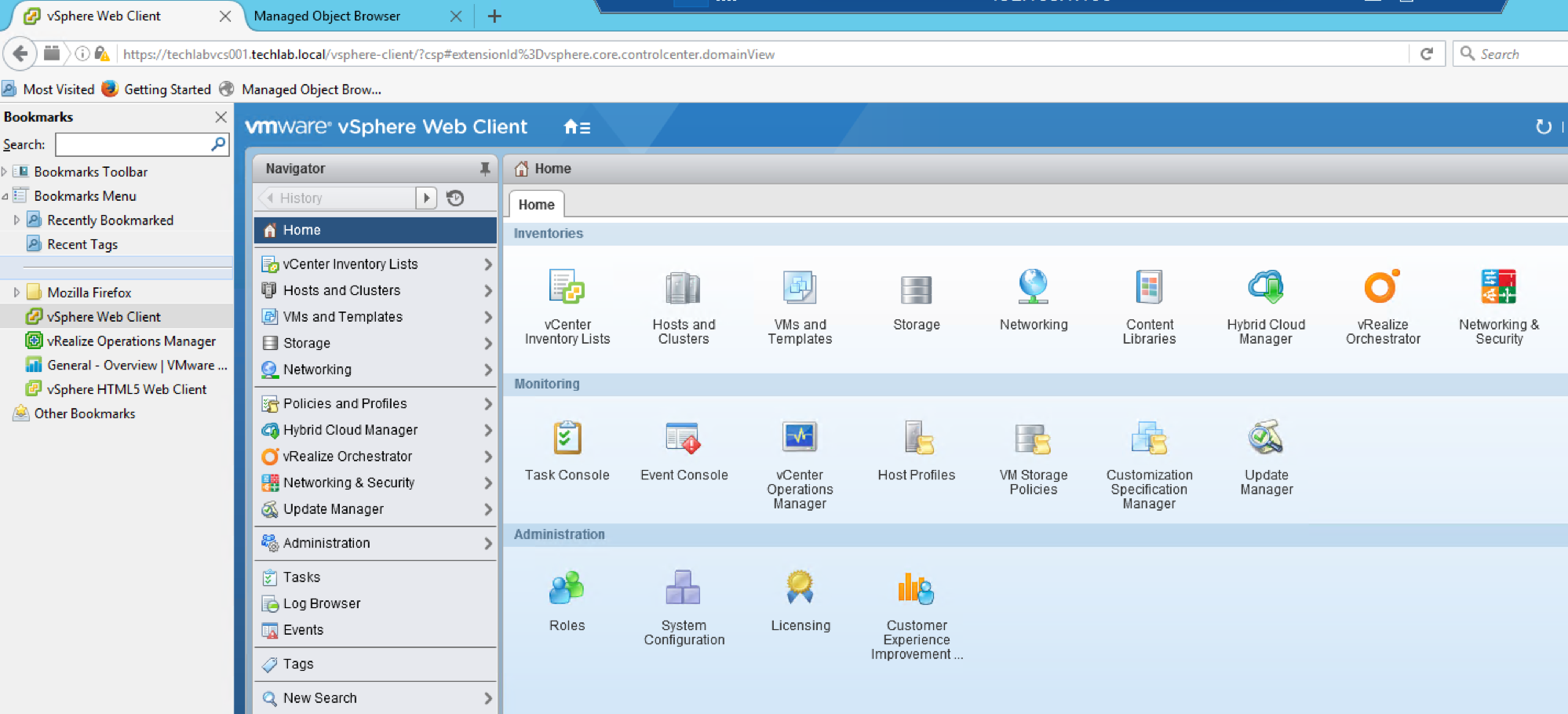Open Networking & Security home icon

pyautogui.click(x=1498, y=287)
